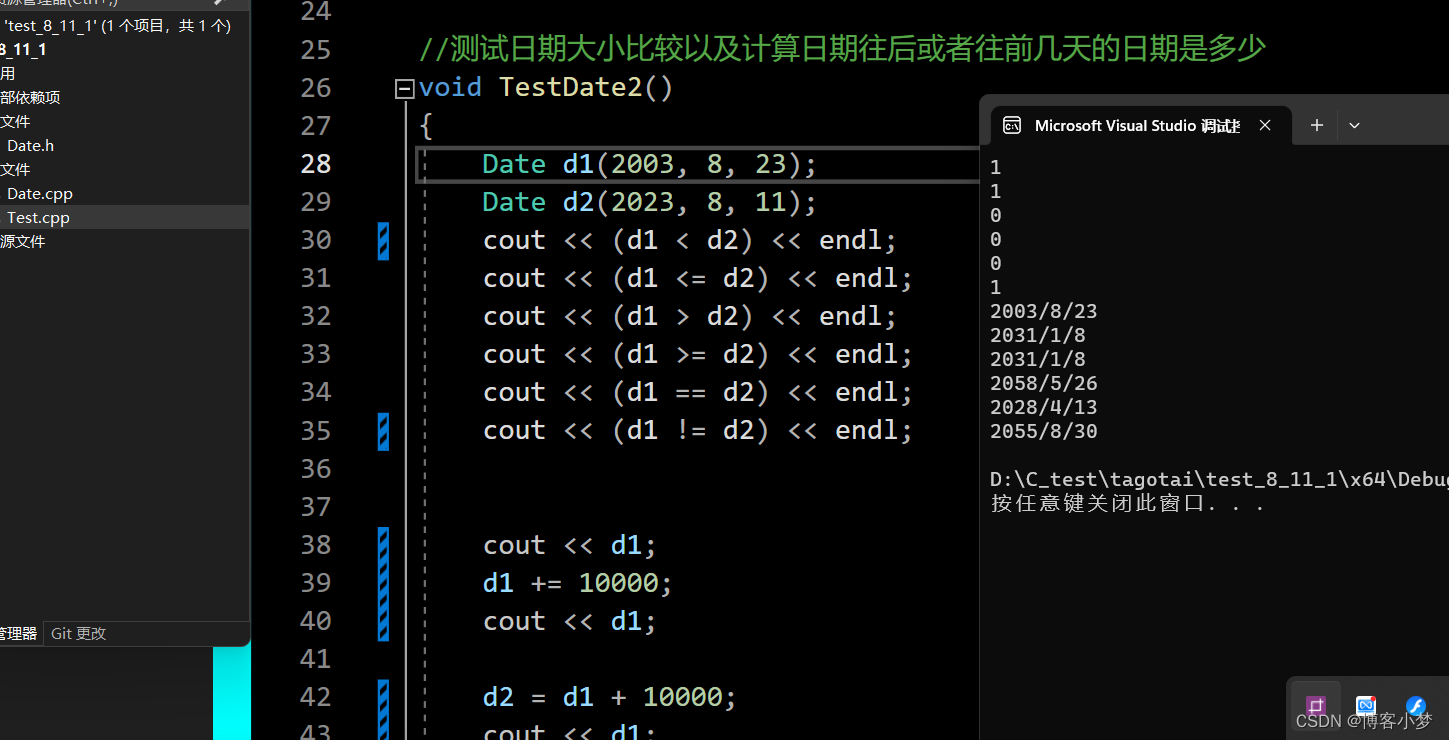Screen dimensions: 1449x740
Task: Open Date.h in Solution Explorer
Action: 30,145
